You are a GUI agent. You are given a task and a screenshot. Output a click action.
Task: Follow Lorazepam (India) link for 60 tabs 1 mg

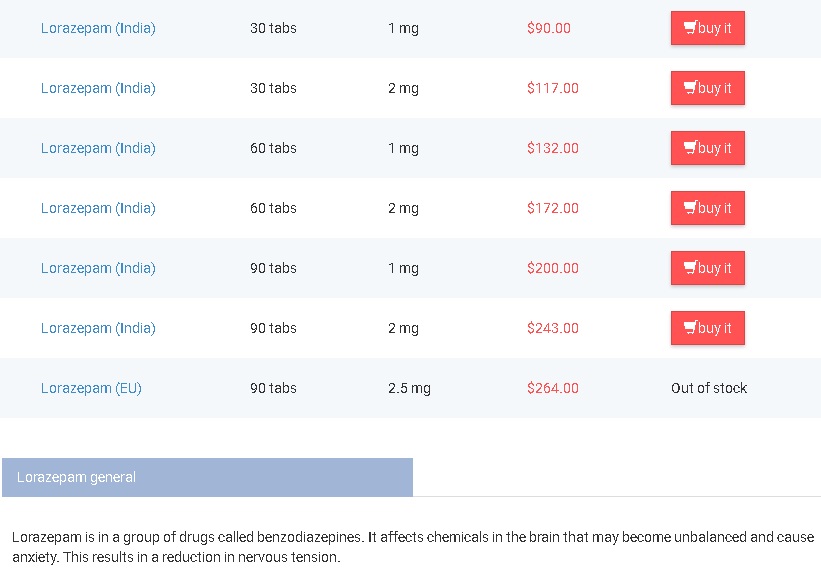(98, 148)
